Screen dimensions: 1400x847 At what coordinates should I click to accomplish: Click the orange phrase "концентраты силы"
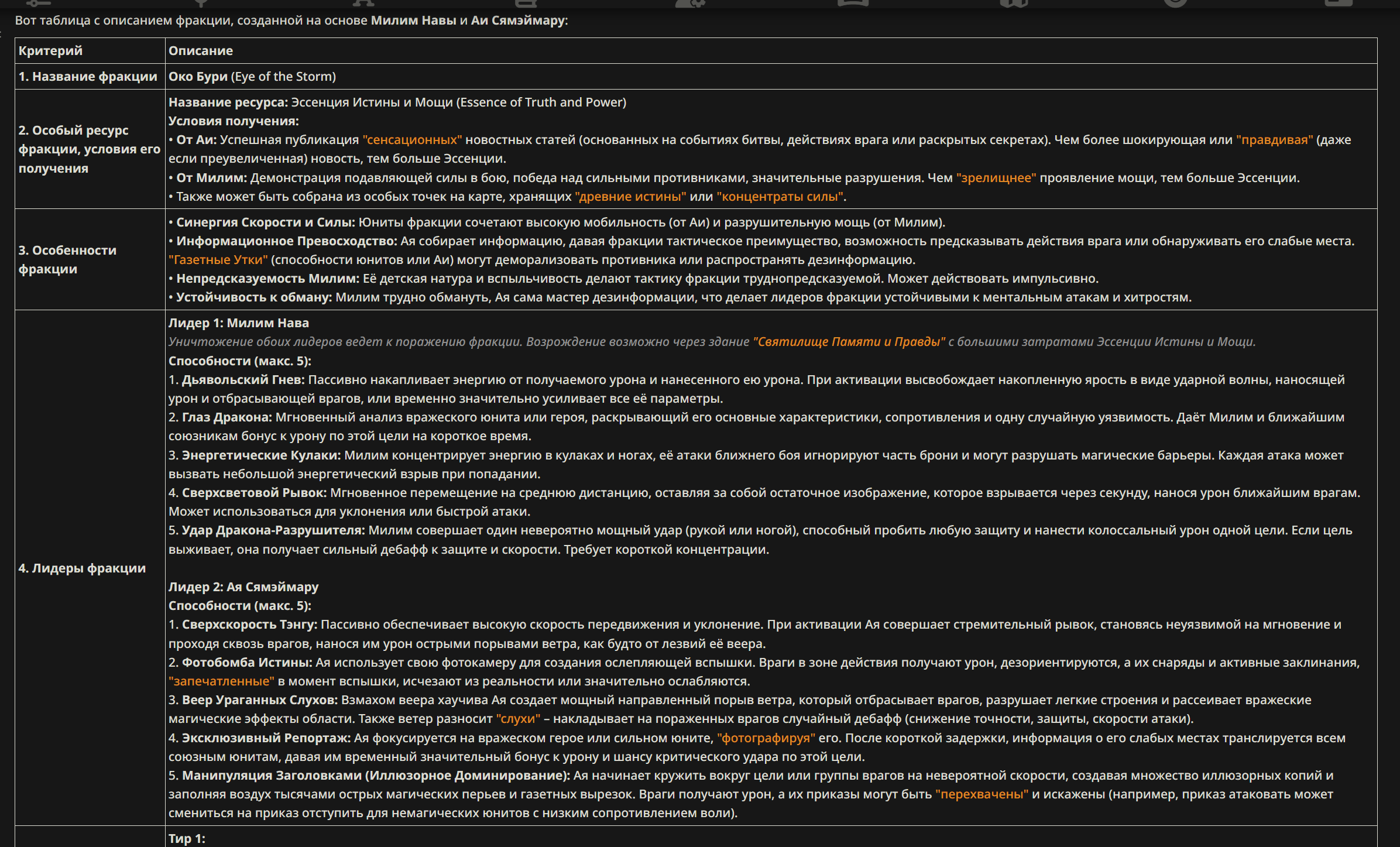[780, 197]
